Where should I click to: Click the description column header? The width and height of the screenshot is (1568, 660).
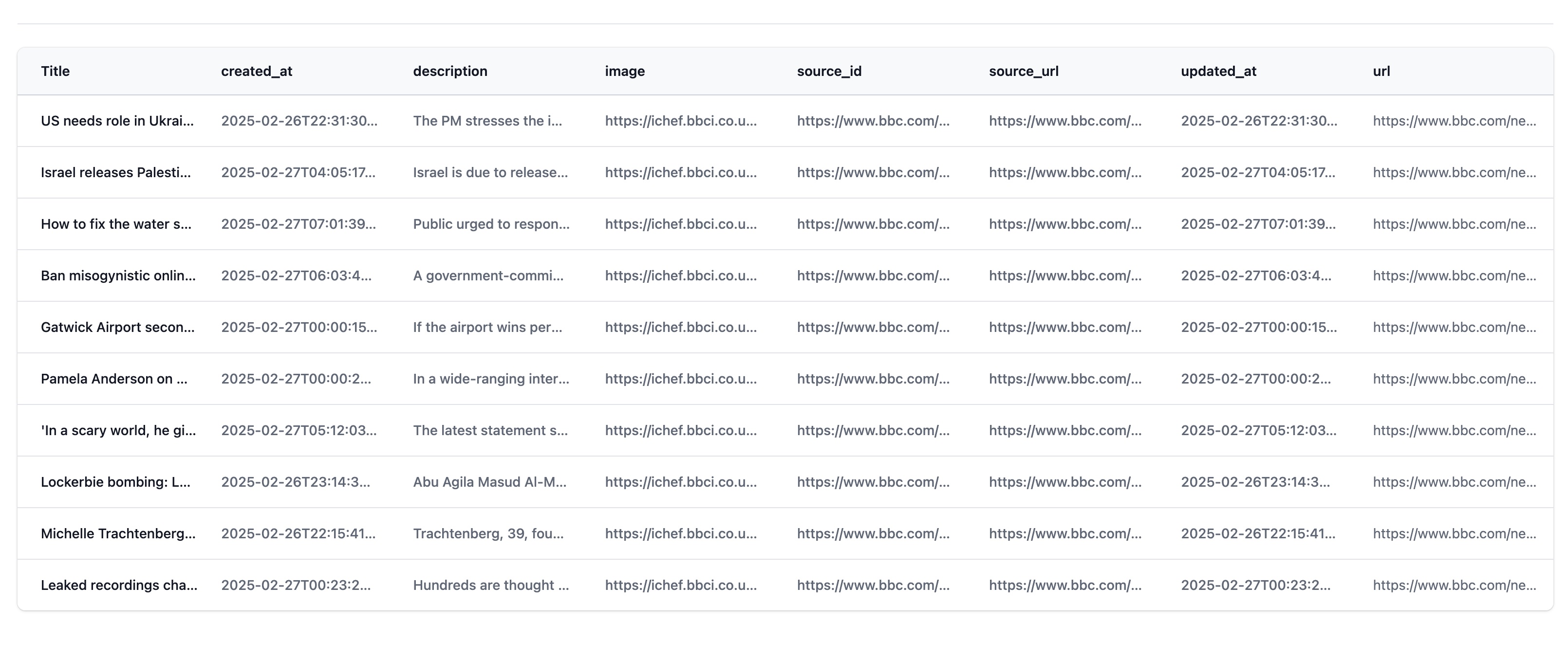tap(450, 71)
